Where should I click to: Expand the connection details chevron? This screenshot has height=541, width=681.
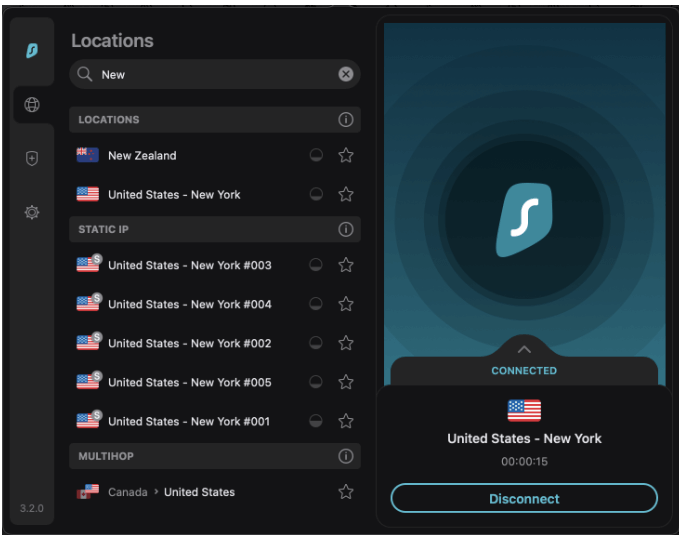(x=524, y=349)
